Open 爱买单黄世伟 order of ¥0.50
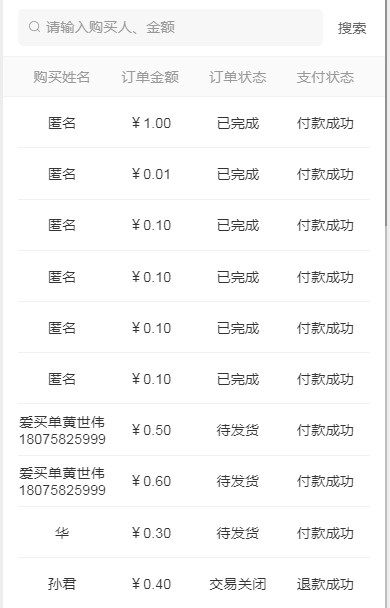 [x=194, y=430]
